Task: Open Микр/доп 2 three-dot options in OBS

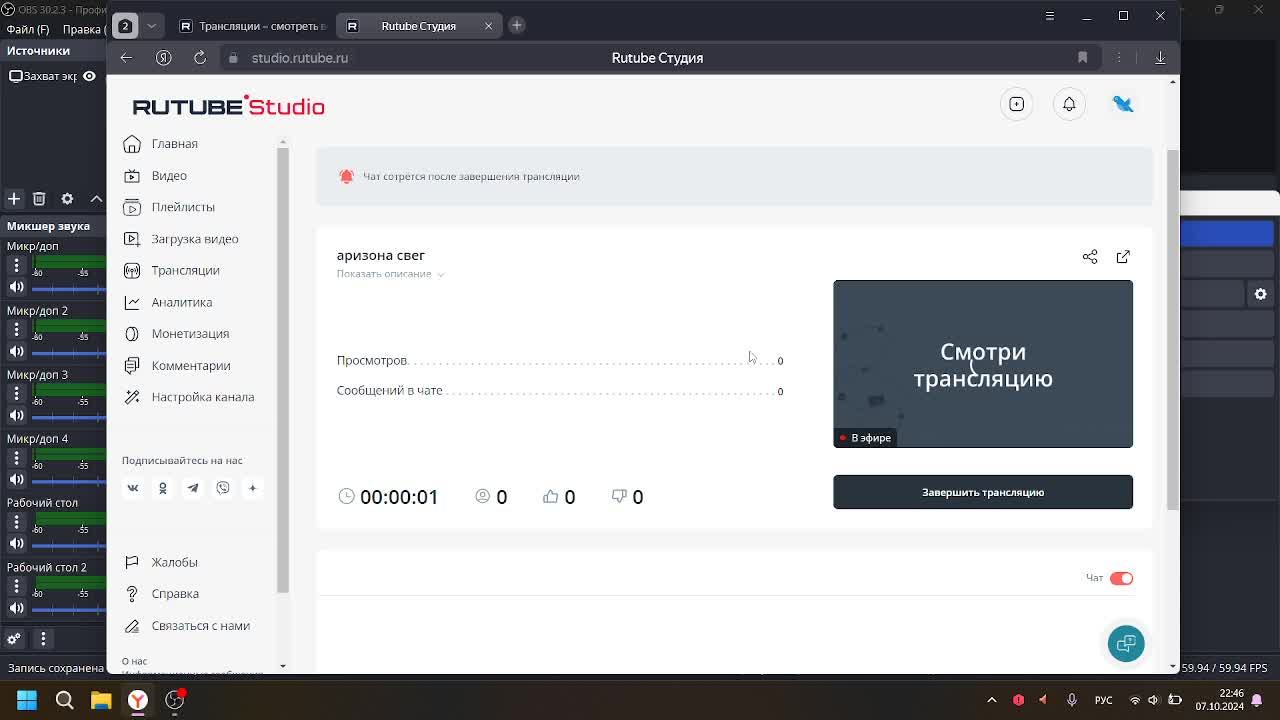Action: 16,329
